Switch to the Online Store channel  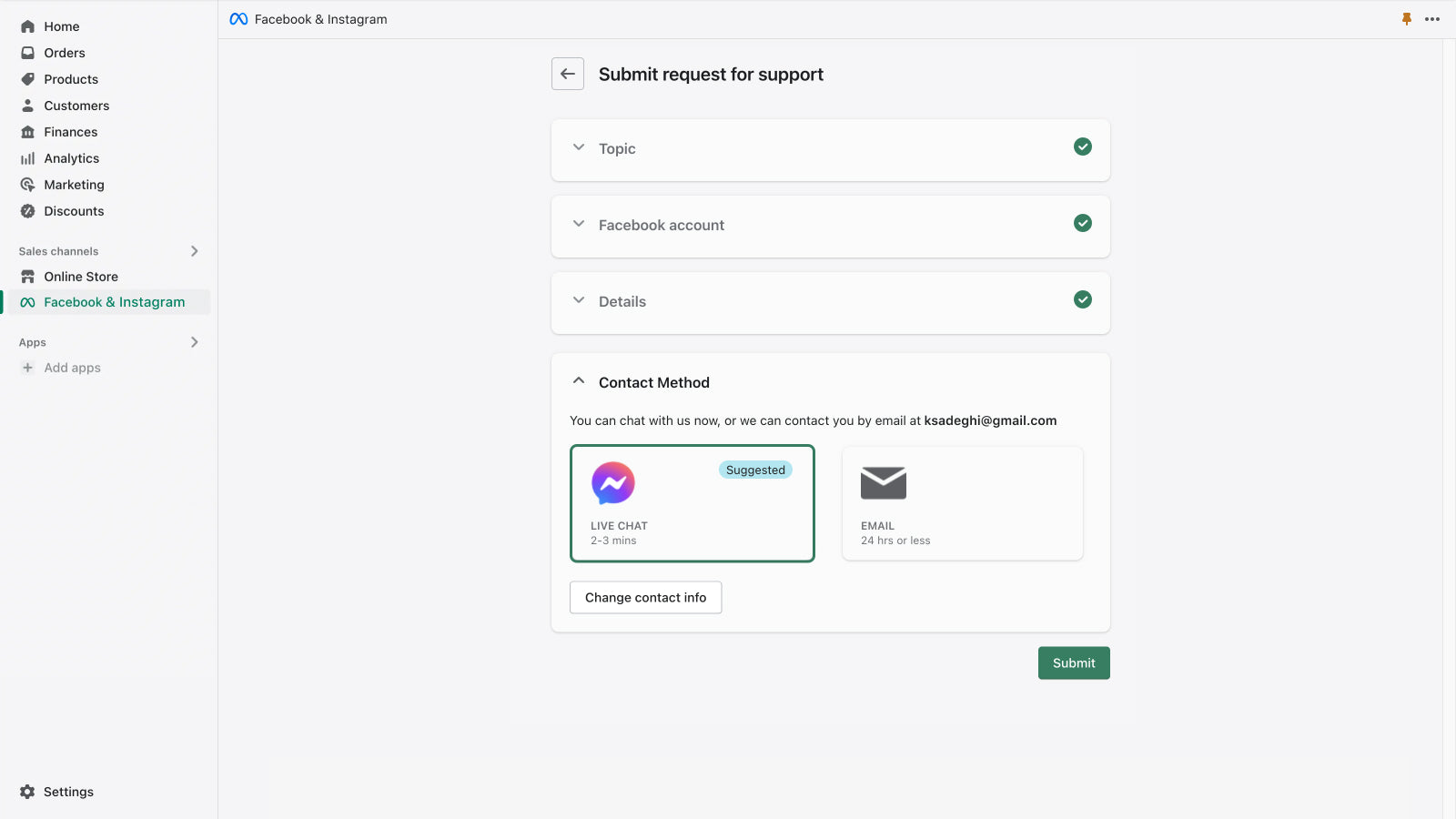point(81,277)
